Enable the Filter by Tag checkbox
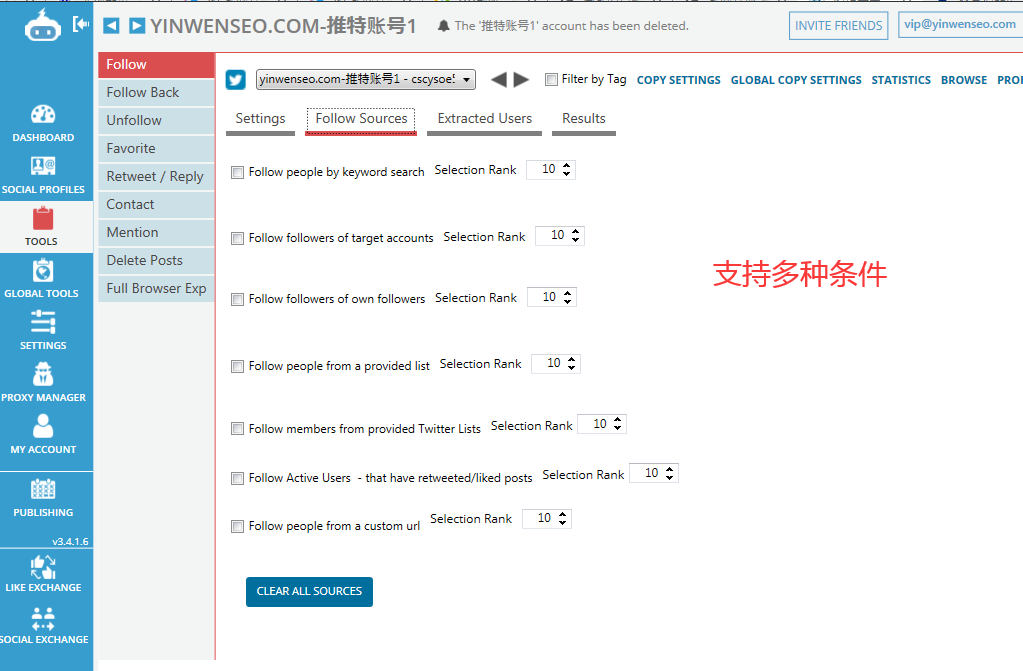This screenshot has width=1023, height=671. point(550,79)
